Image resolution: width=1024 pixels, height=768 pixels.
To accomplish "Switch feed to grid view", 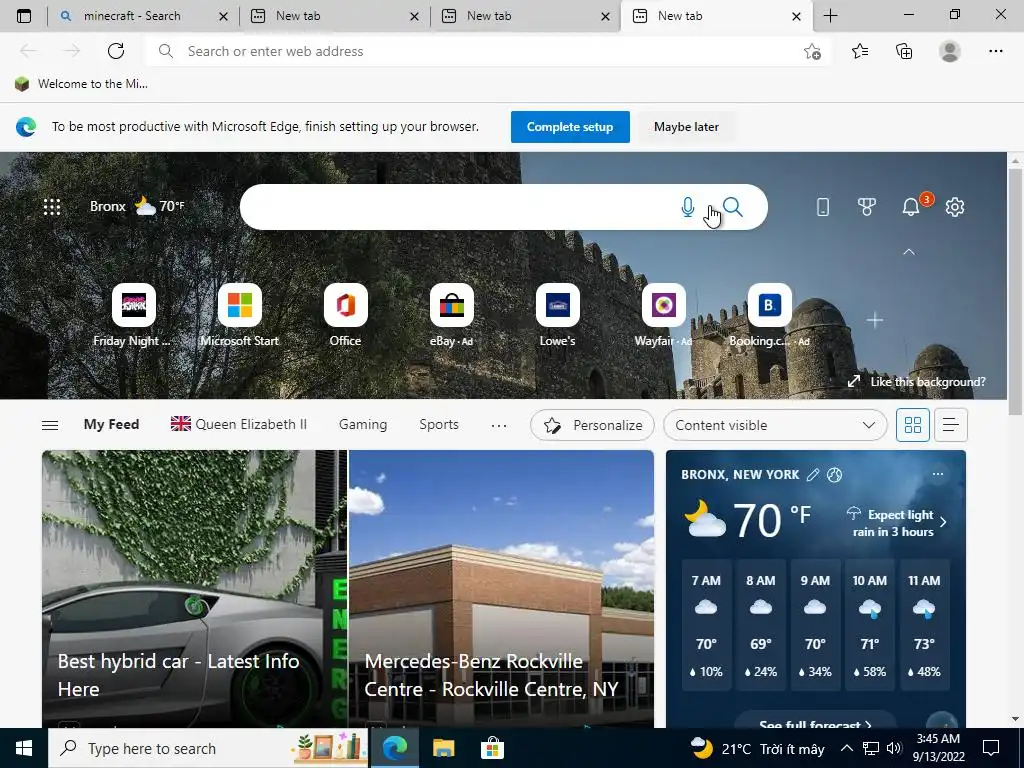I will tap(912, 425).
